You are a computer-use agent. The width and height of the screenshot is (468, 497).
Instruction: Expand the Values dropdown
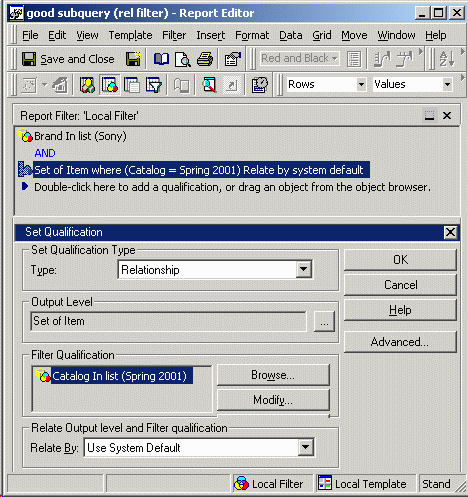[x=447, y=84]
